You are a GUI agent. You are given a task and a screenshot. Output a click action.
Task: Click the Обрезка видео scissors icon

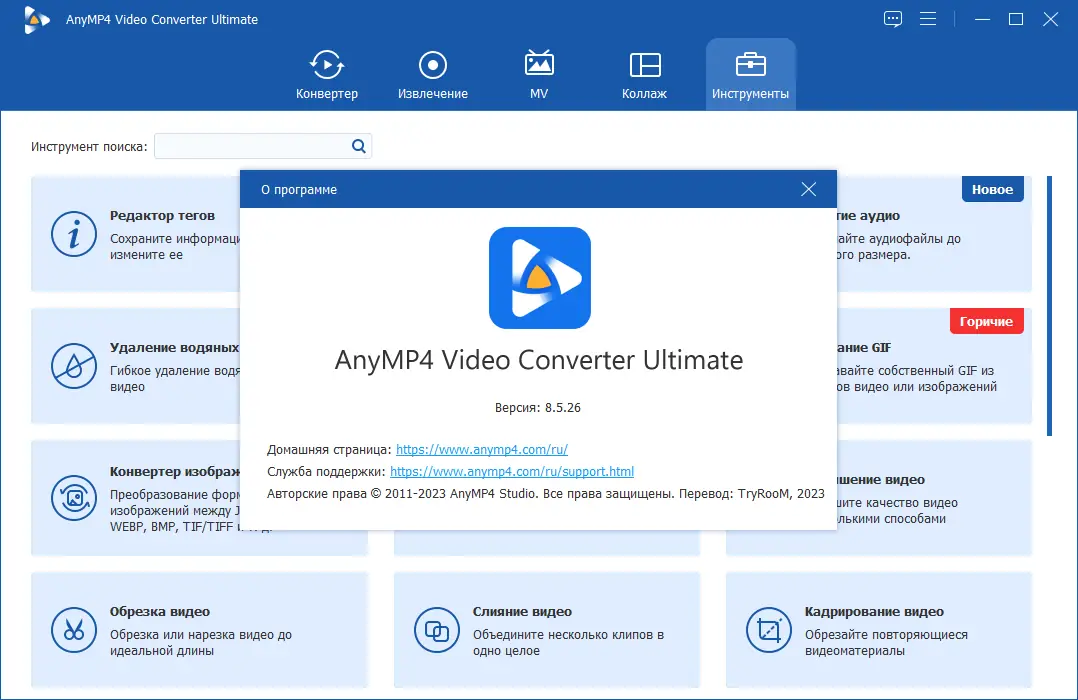(x=74, y=630)
